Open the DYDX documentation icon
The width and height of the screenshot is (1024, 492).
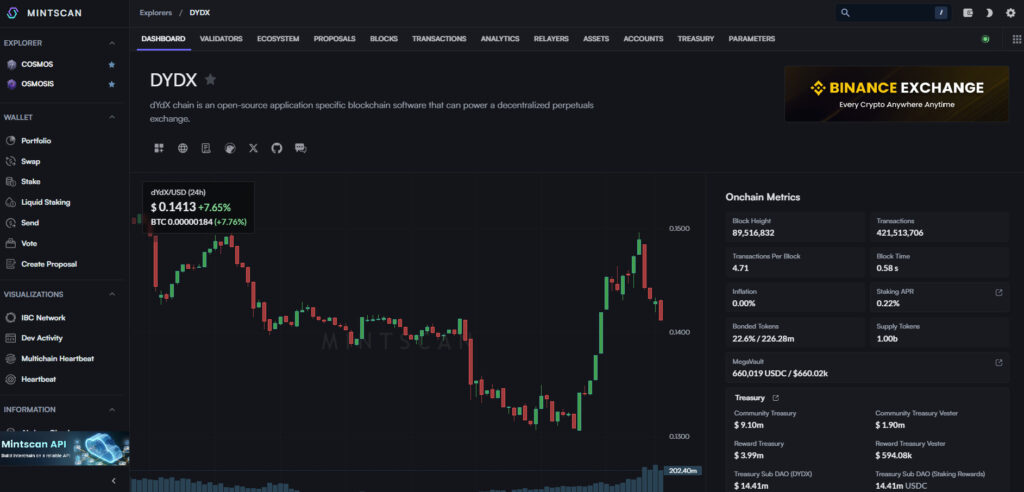click(206, 148)
